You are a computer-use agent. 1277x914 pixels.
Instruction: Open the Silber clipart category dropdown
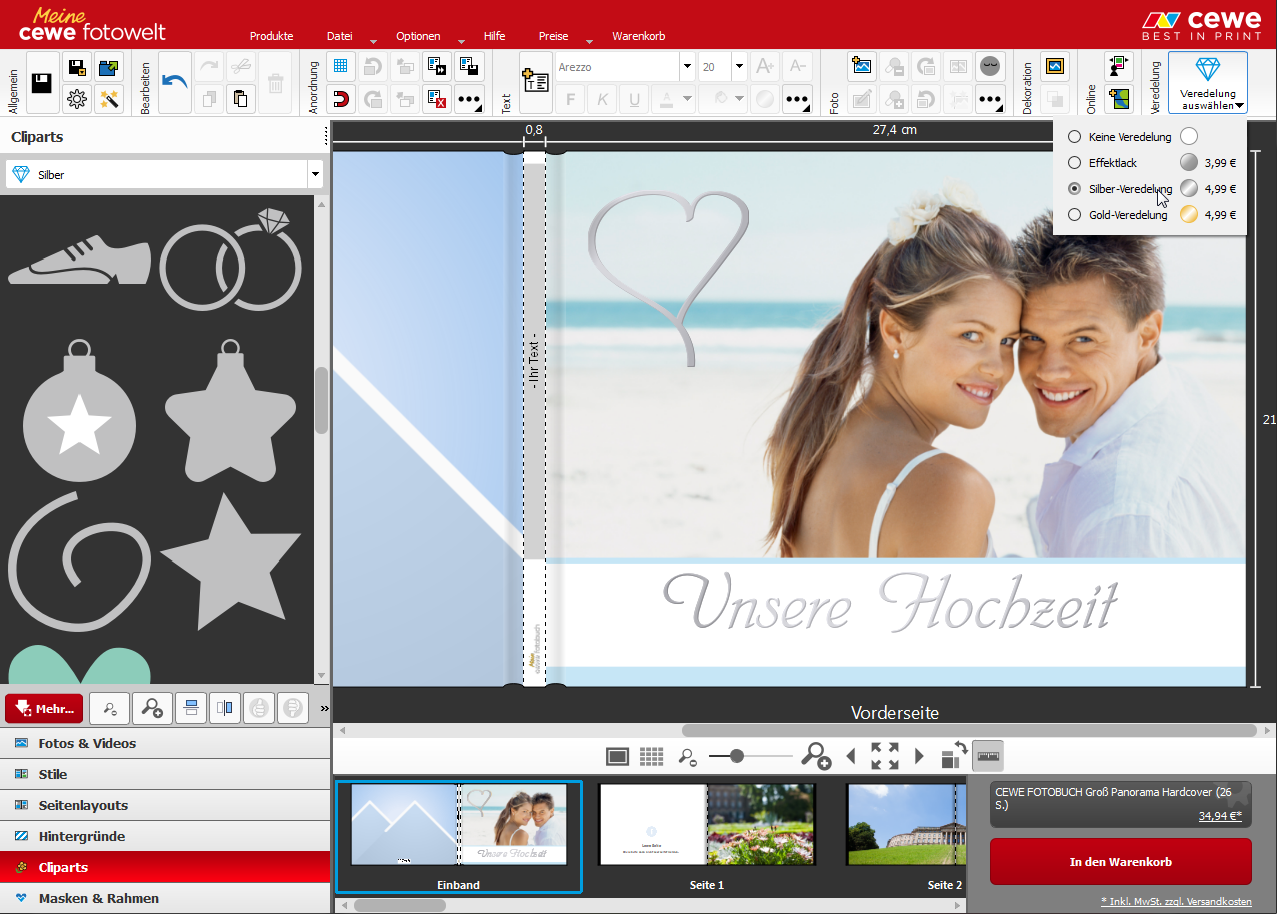coord(315,175)
